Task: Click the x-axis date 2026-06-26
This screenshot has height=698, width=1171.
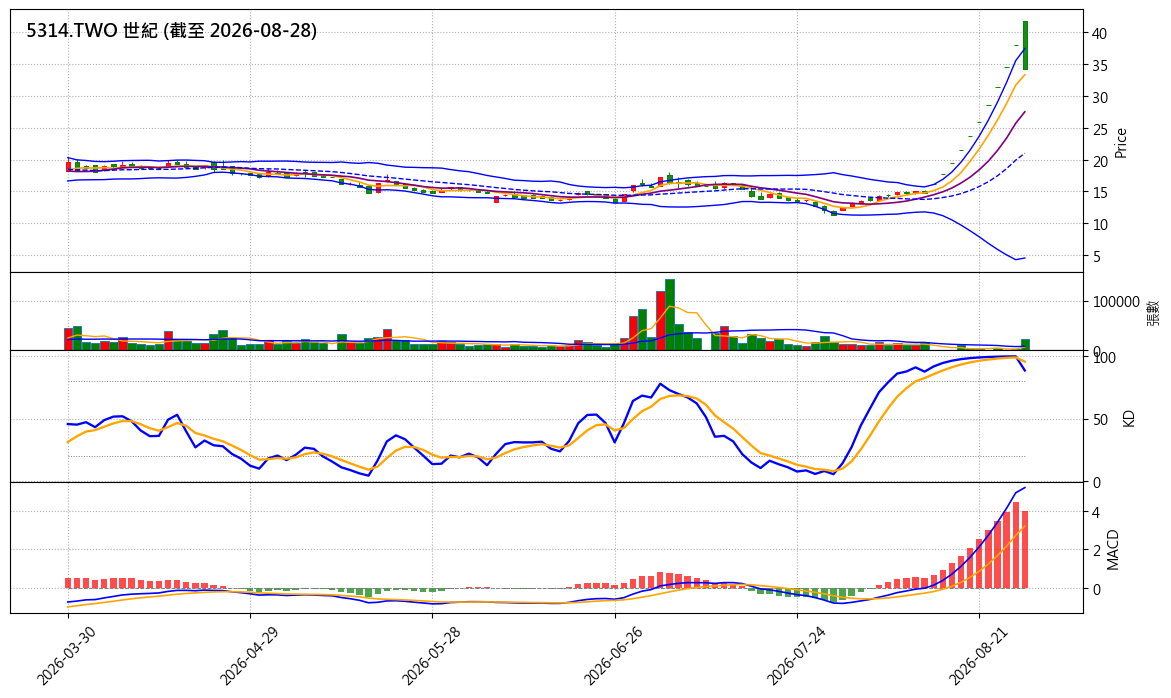Action: (x=612, y=655)
